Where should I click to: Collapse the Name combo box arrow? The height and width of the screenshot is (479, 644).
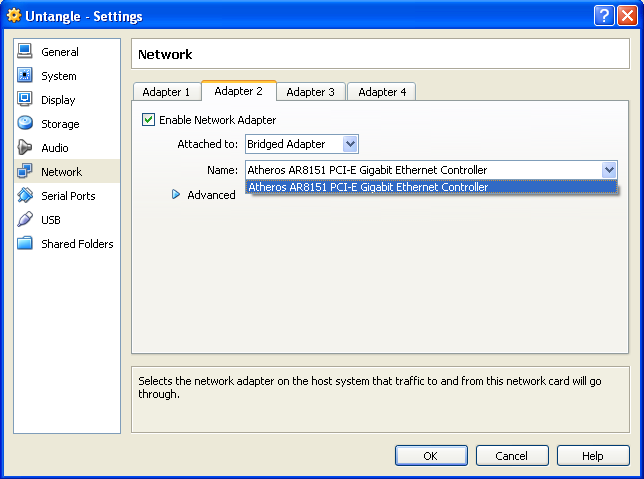[x=609, y=170]
